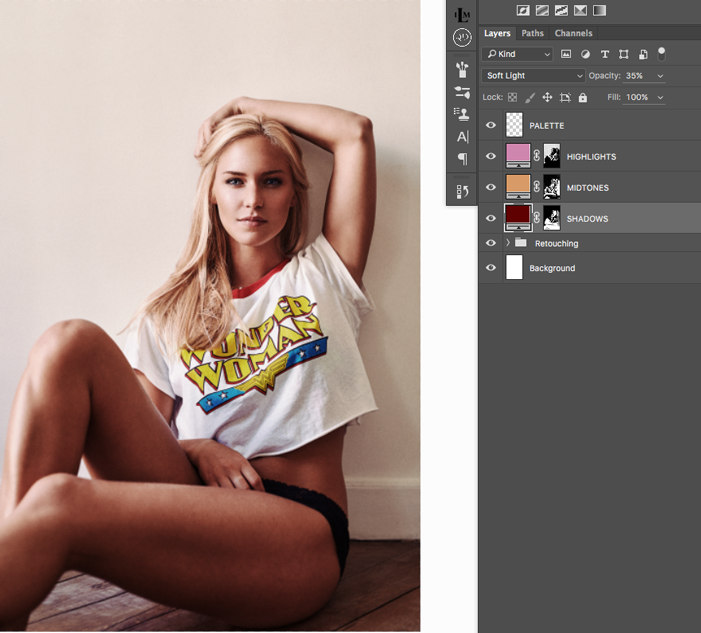Filter layers by pixel layers

pos(566,54)
